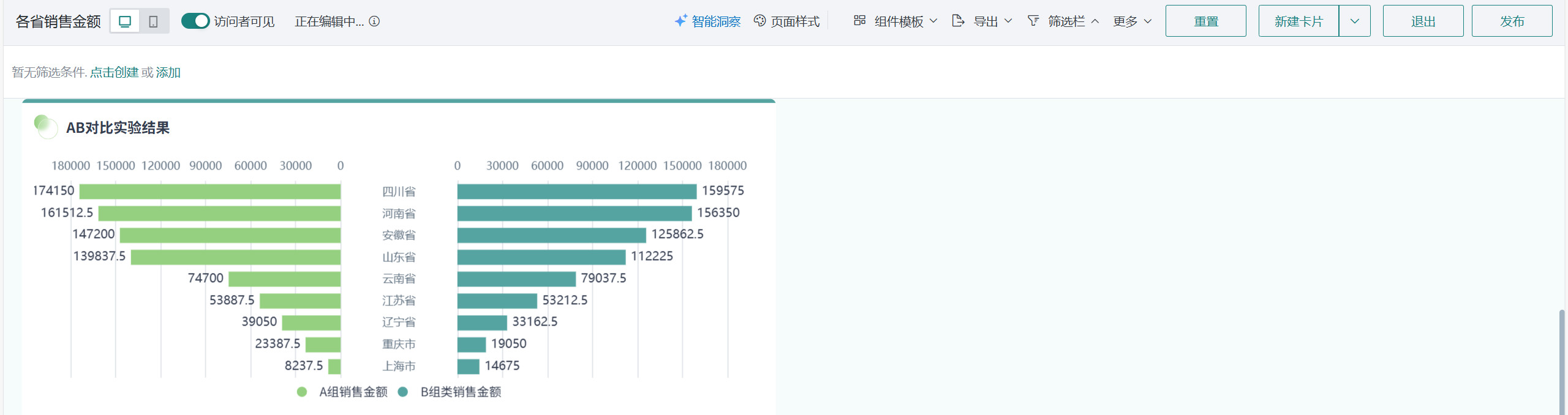Switch to mobile layout view icon

(153, 21)
